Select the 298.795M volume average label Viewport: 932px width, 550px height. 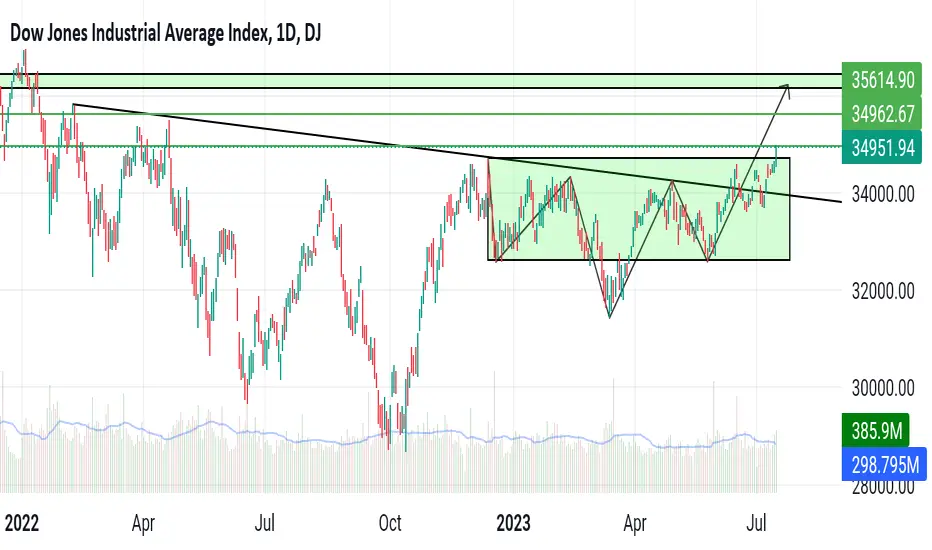coord(884,464)
